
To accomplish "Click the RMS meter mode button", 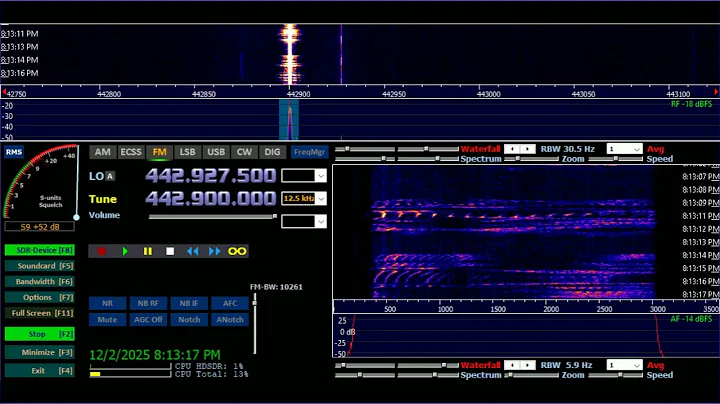I will coord(14,152).
